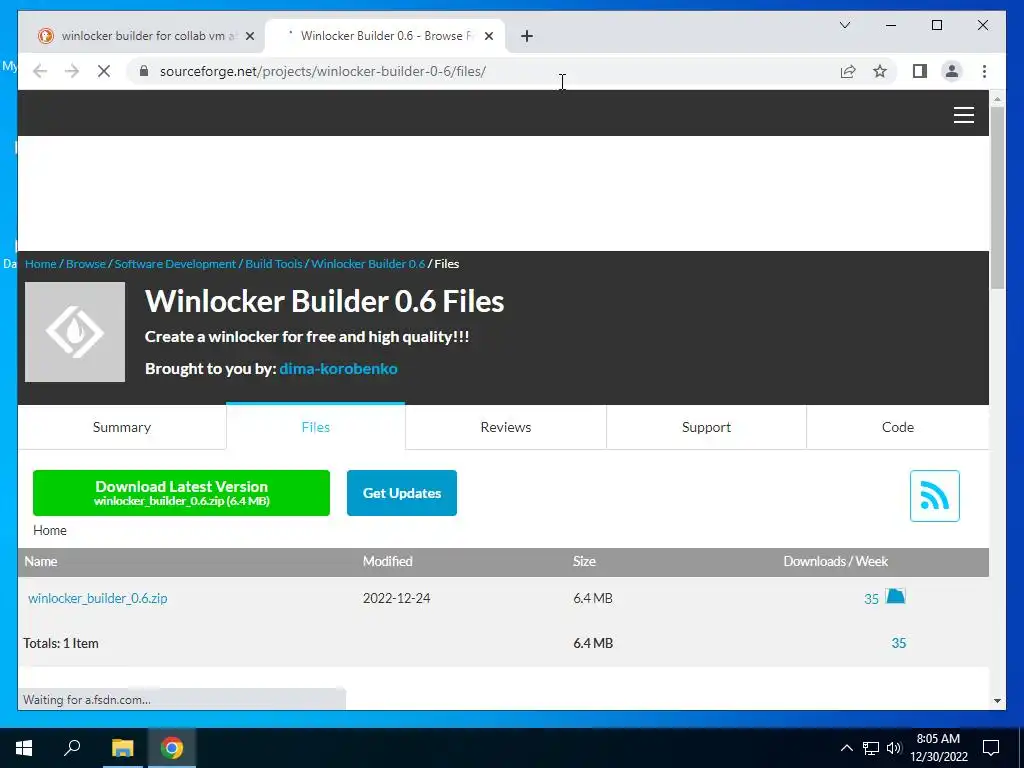The height and width of the screenshot is (768, 1024).
Task: Download winlocker_builder_0.6.zip from the file list
Action: coord(97,598)
